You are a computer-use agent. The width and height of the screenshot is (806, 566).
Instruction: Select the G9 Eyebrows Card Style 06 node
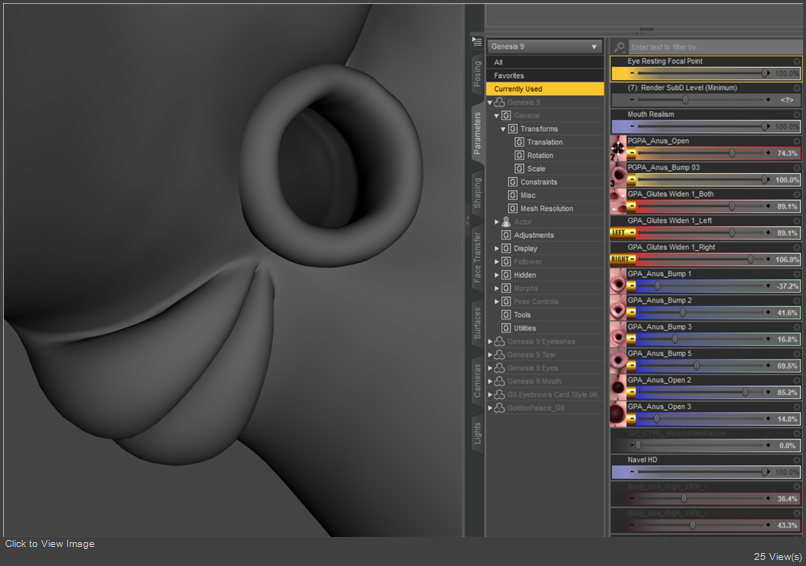pyautogui.click(x=552, y=395)
